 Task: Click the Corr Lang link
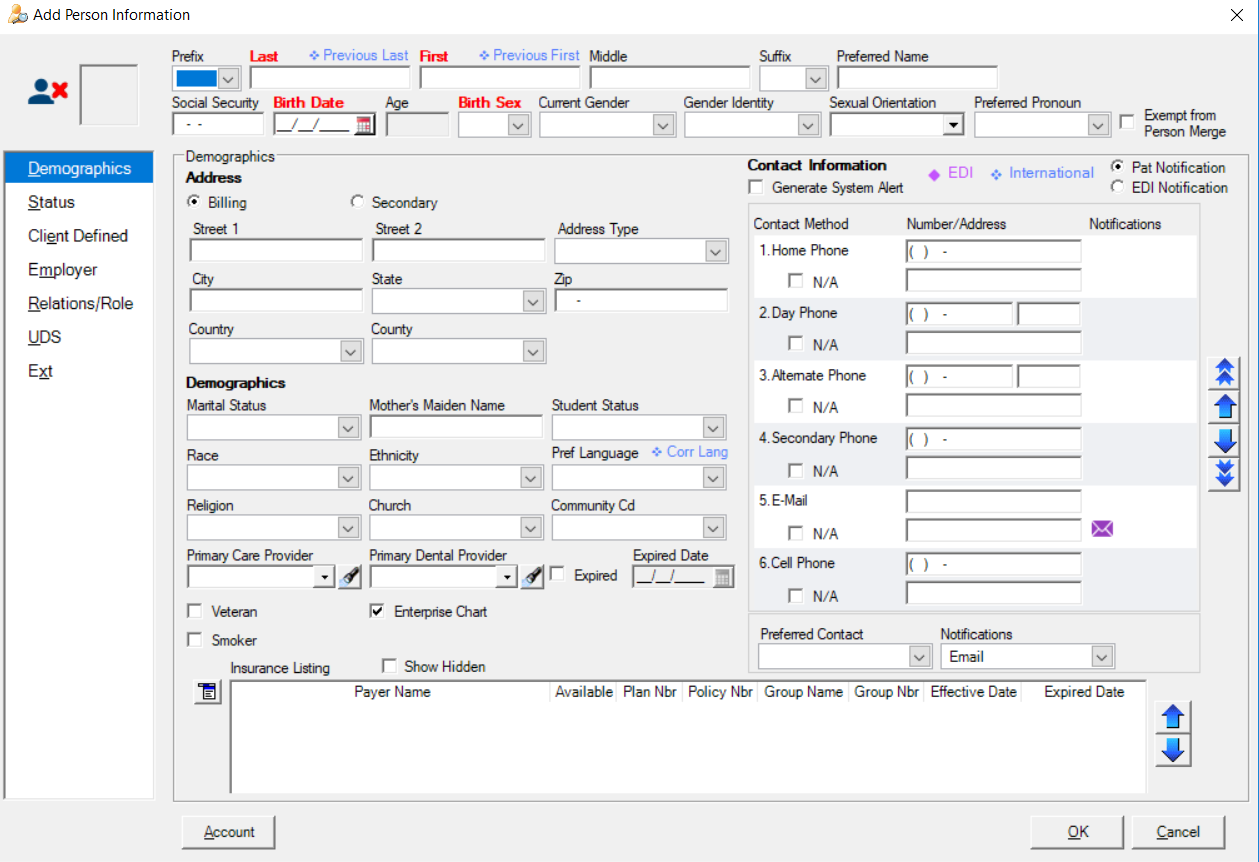click(690, 452)
